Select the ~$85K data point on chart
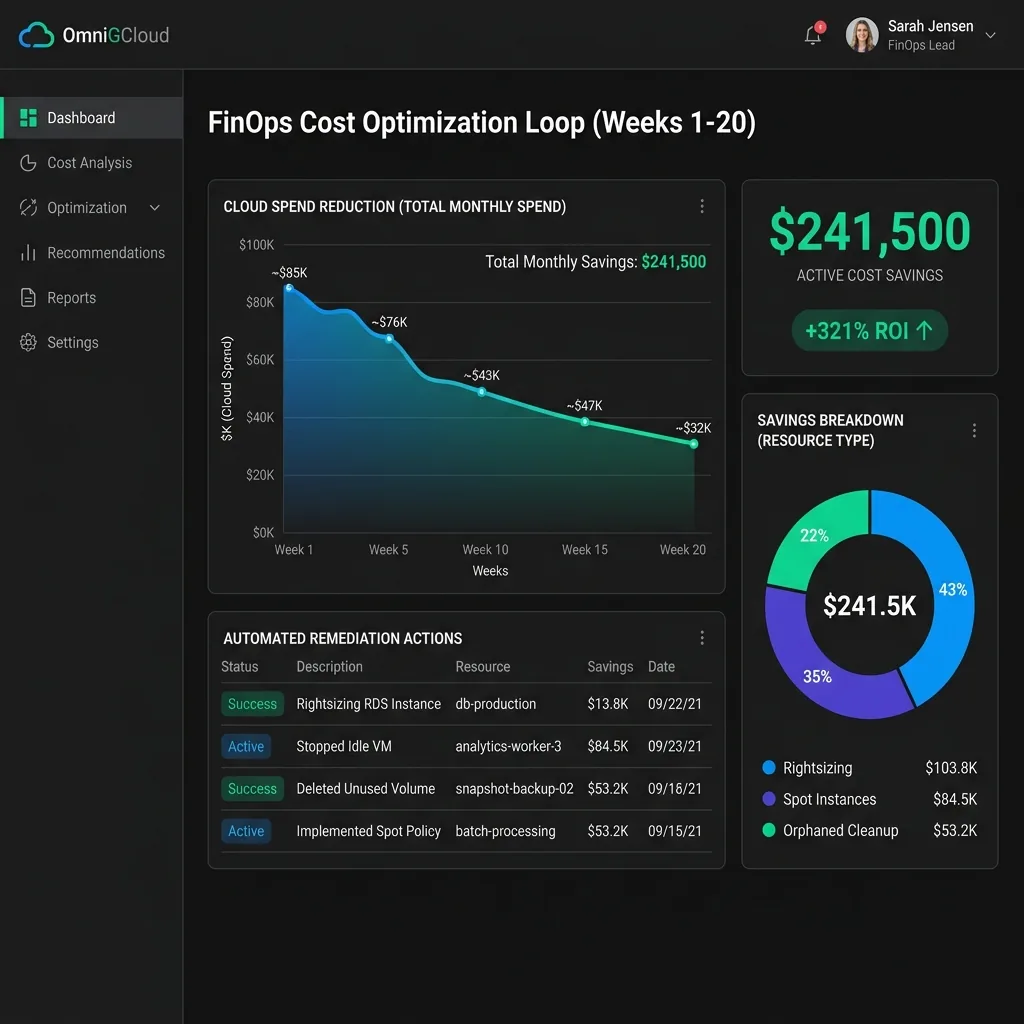Screen dimensions: 1024x1024 [289, 288]
